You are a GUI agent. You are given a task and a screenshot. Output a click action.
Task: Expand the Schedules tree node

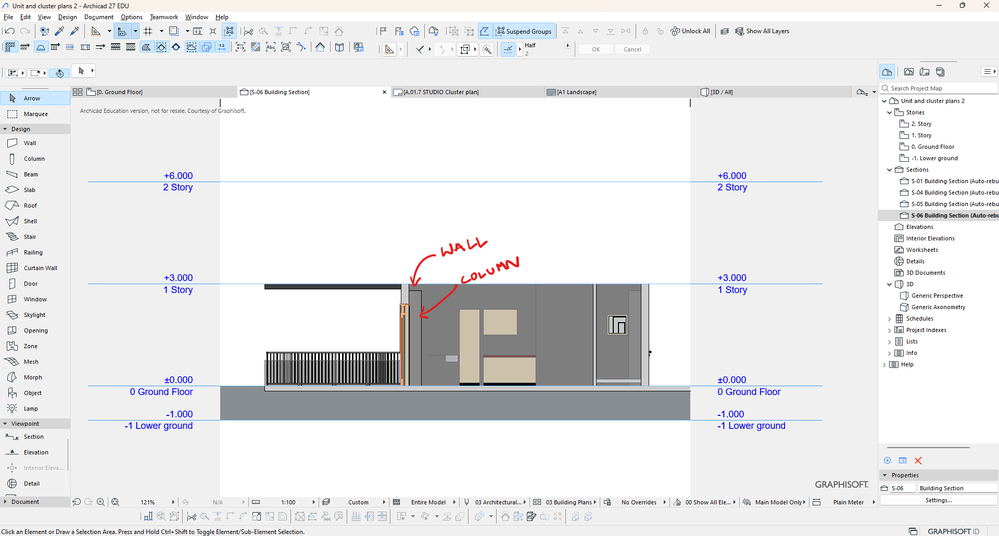point(889,319)
